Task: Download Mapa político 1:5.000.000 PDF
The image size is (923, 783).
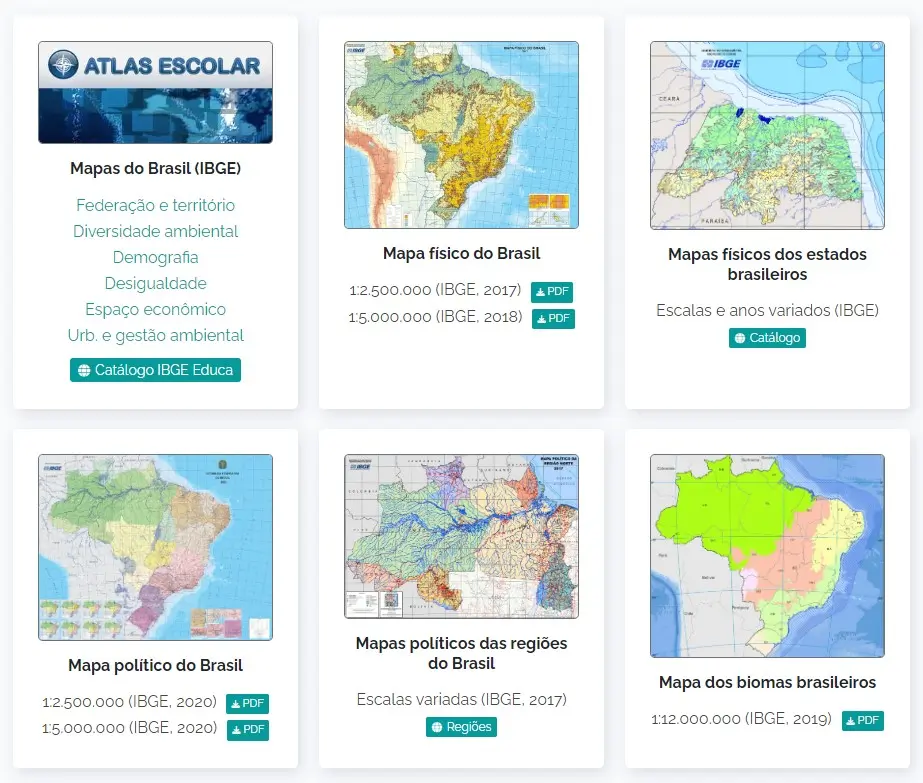Action: [247, 730]
